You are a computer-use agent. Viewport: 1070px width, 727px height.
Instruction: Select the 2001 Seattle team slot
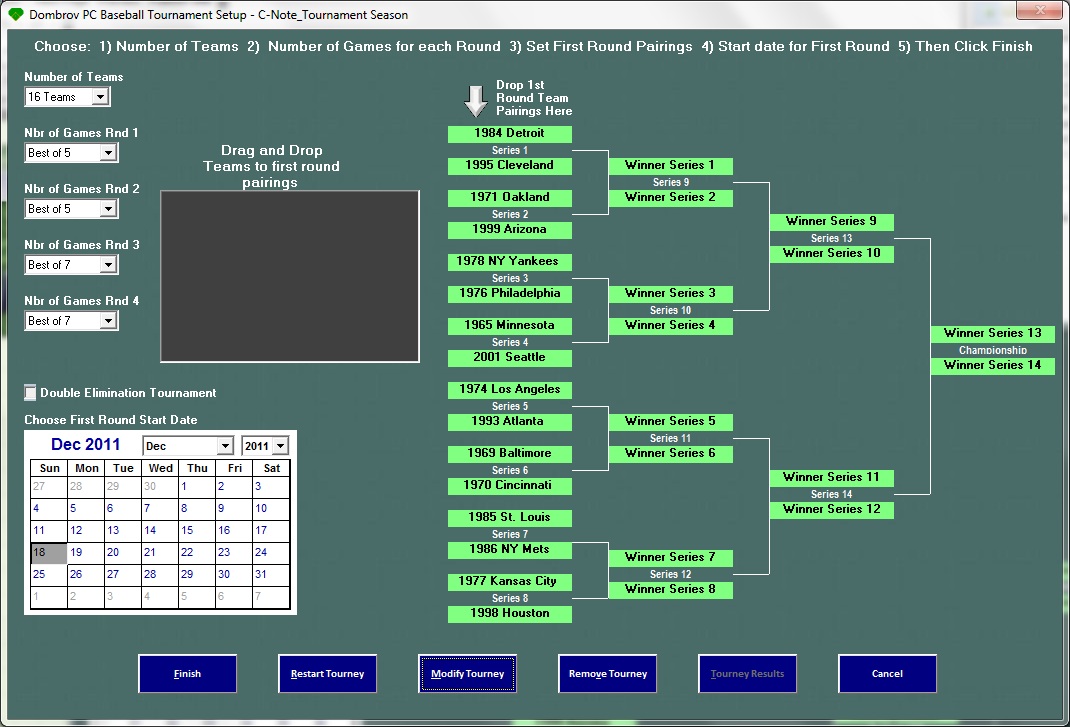(510, 357)
